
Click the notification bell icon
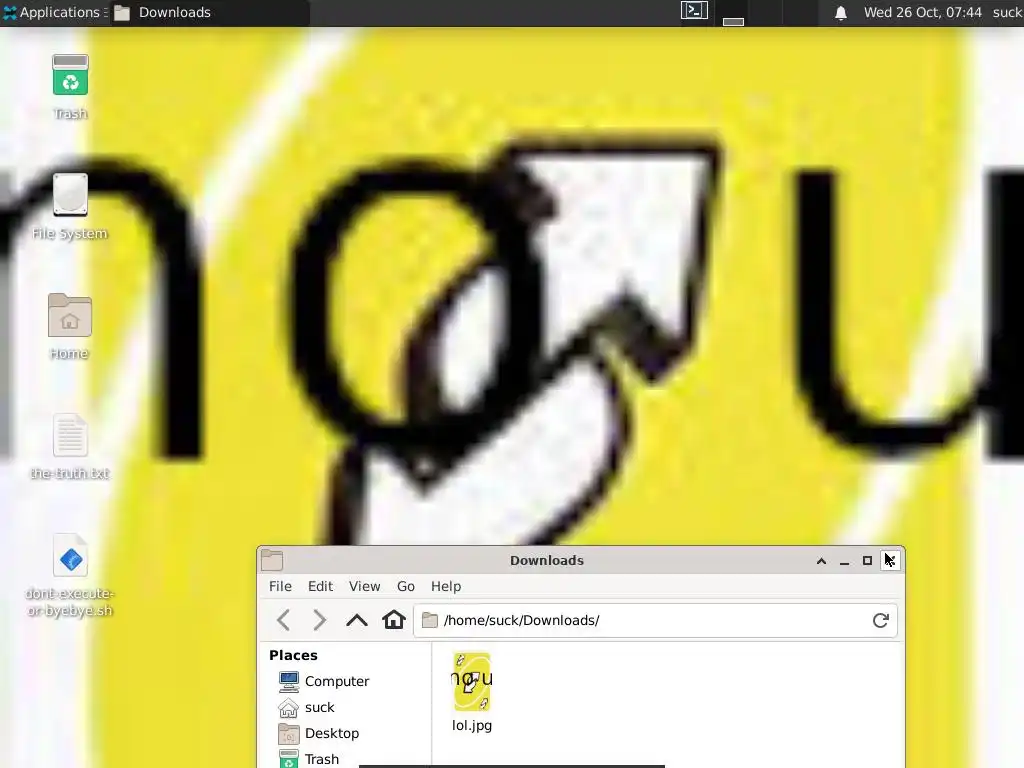tap(840, 12)
